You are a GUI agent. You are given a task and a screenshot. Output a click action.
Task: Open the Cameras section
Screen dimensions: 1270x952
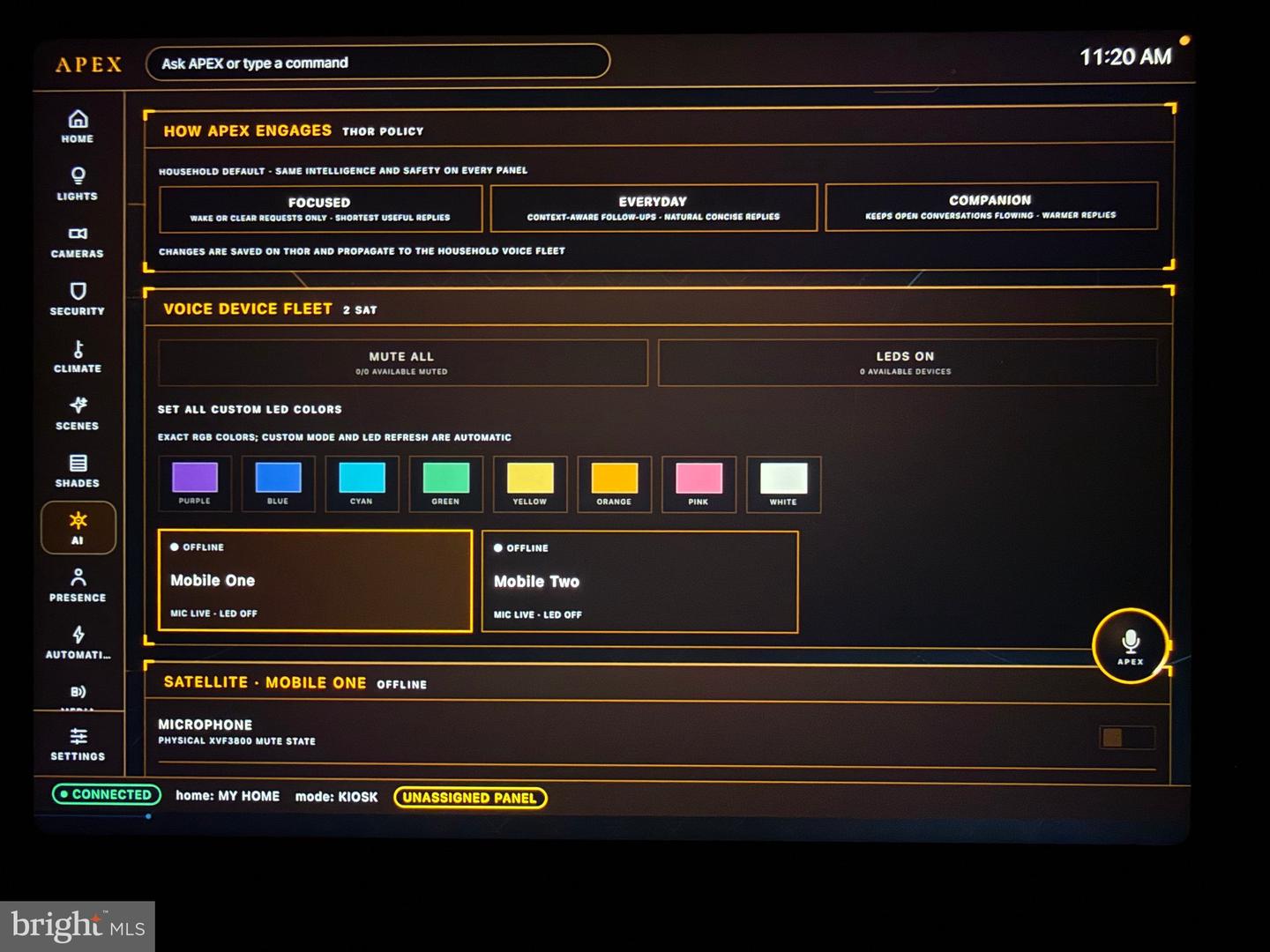(78, 242)
